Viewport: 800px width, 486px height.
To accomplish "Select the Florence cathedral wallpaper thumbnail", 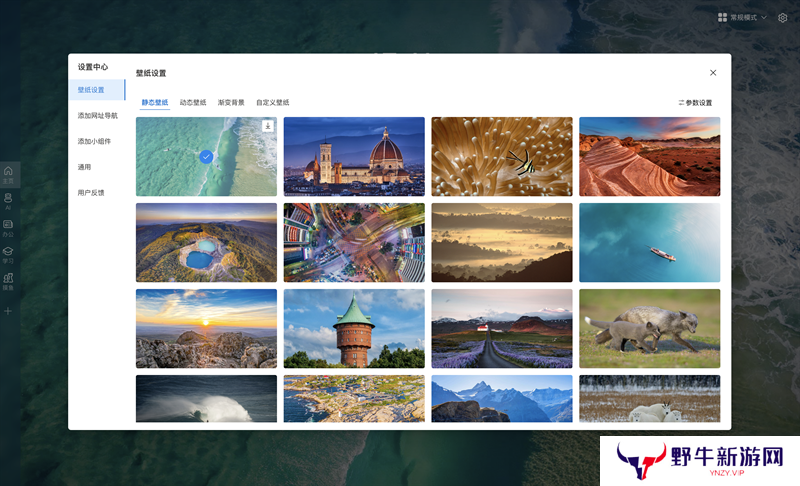I will 354,156.
